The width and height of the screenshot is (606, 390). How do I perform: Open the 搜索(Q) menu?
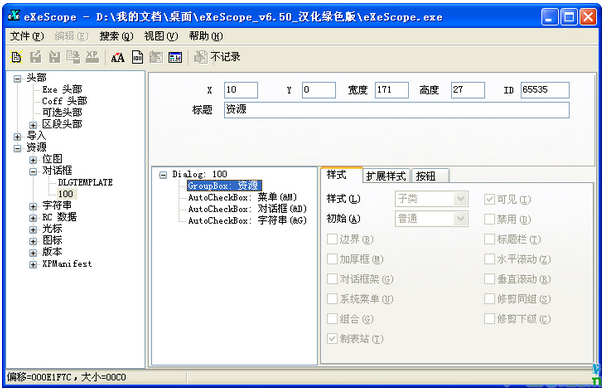[x=116, y=36]
